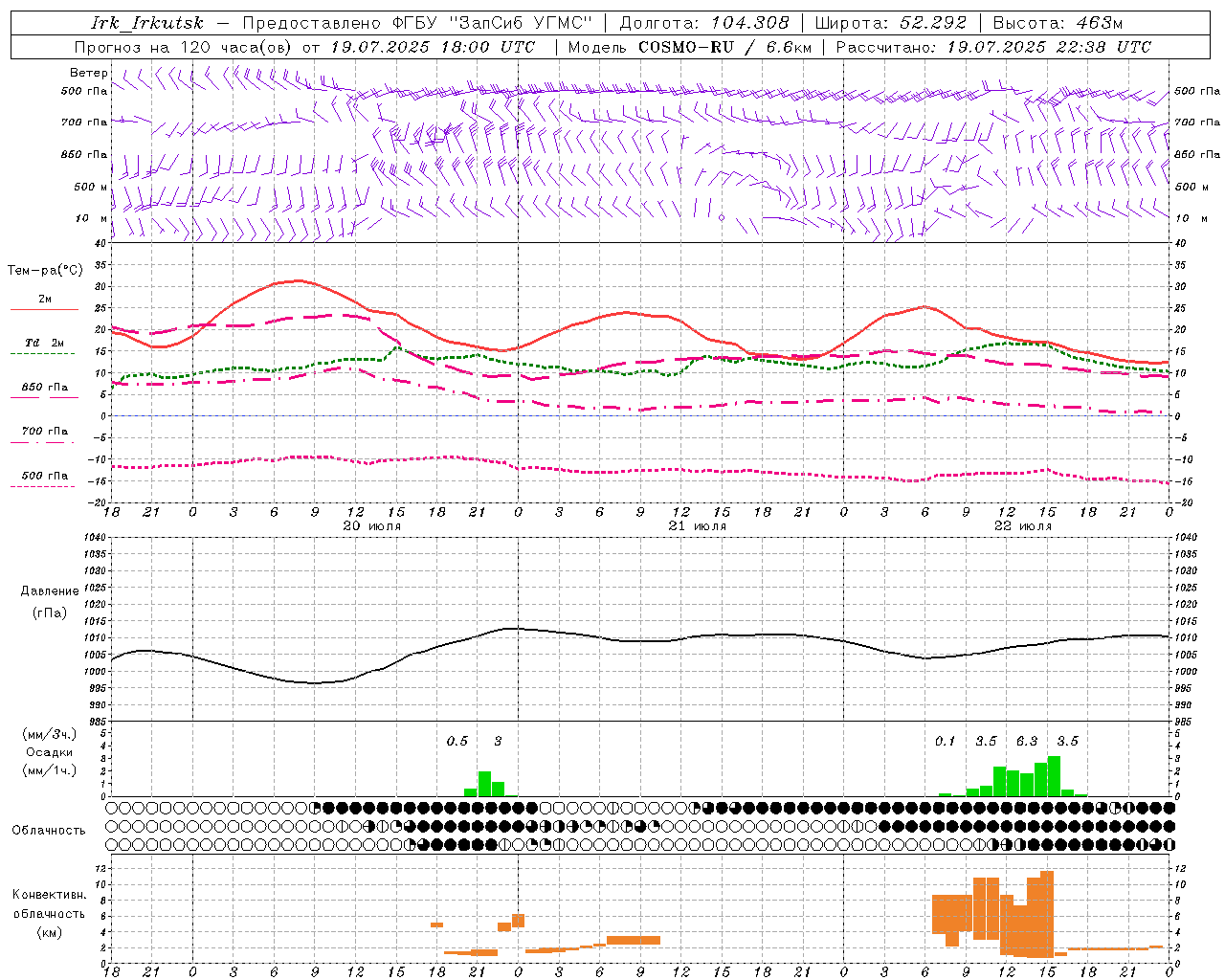Click the (гПа) unit label under Давление
The height and width of the screenshot is (980, 1225).
pos(50,612)
